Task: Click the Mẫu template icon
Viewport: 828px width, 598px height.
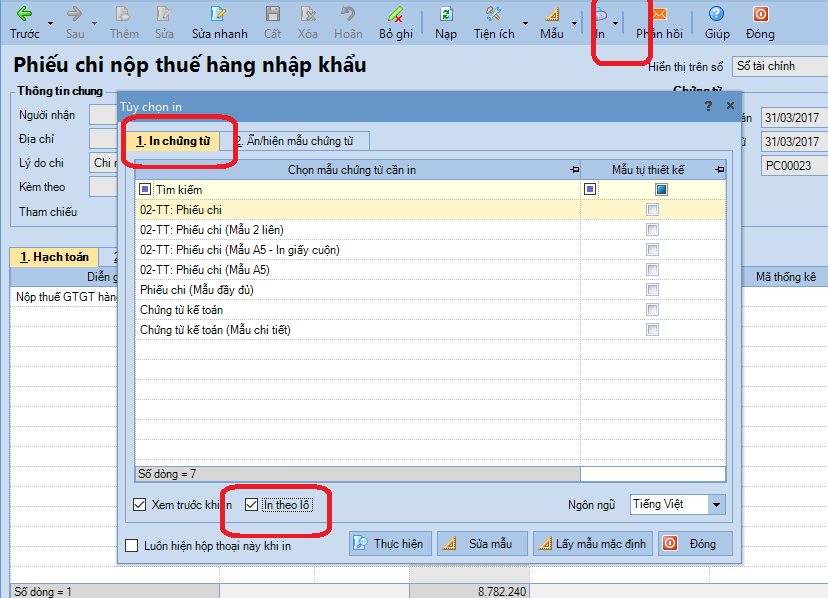Action: pyautogui.click(x=552, y=14)
